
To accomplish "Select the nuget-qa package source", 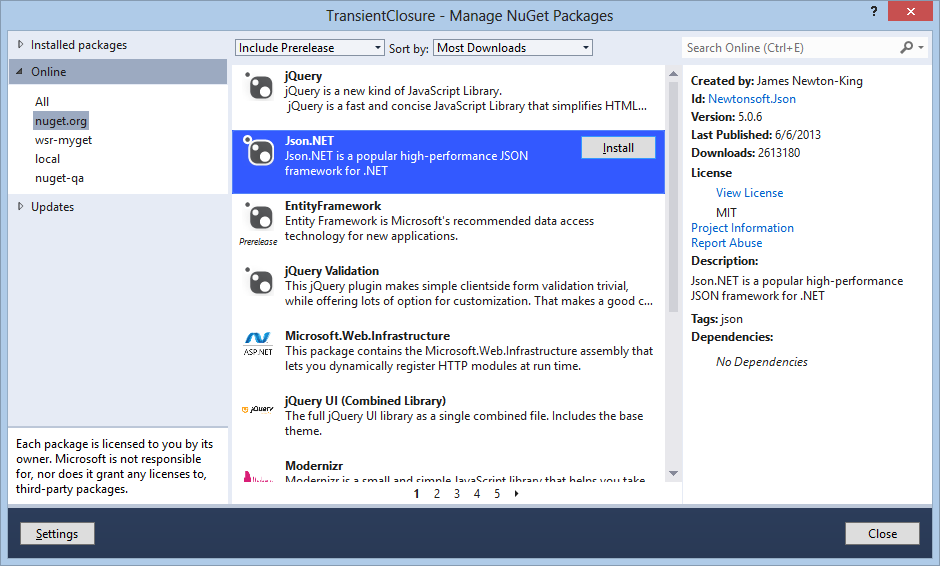I will click(57, 178).
